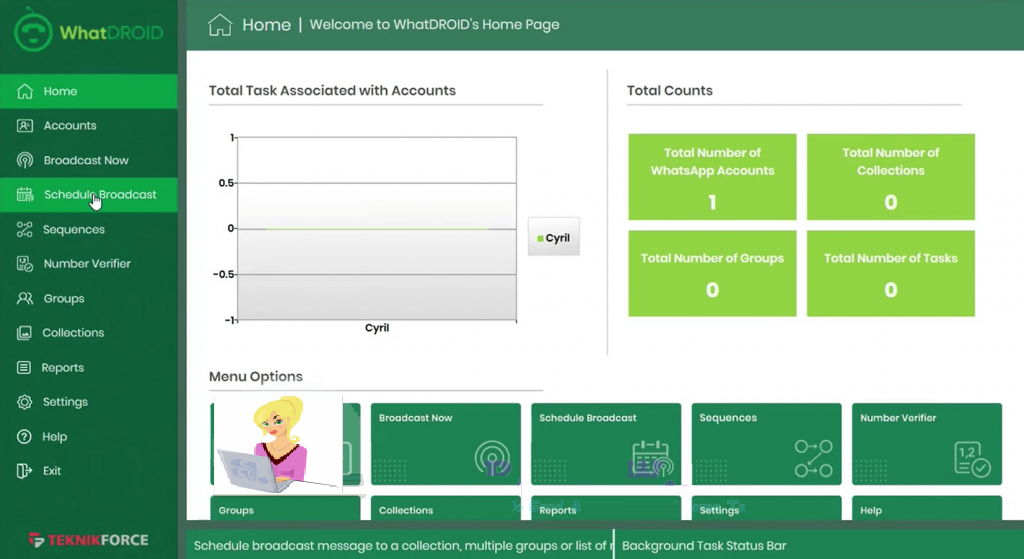Click the Sequences nodes icon in sidebar
Screen dimensions: 1024x559
(25, 229)
